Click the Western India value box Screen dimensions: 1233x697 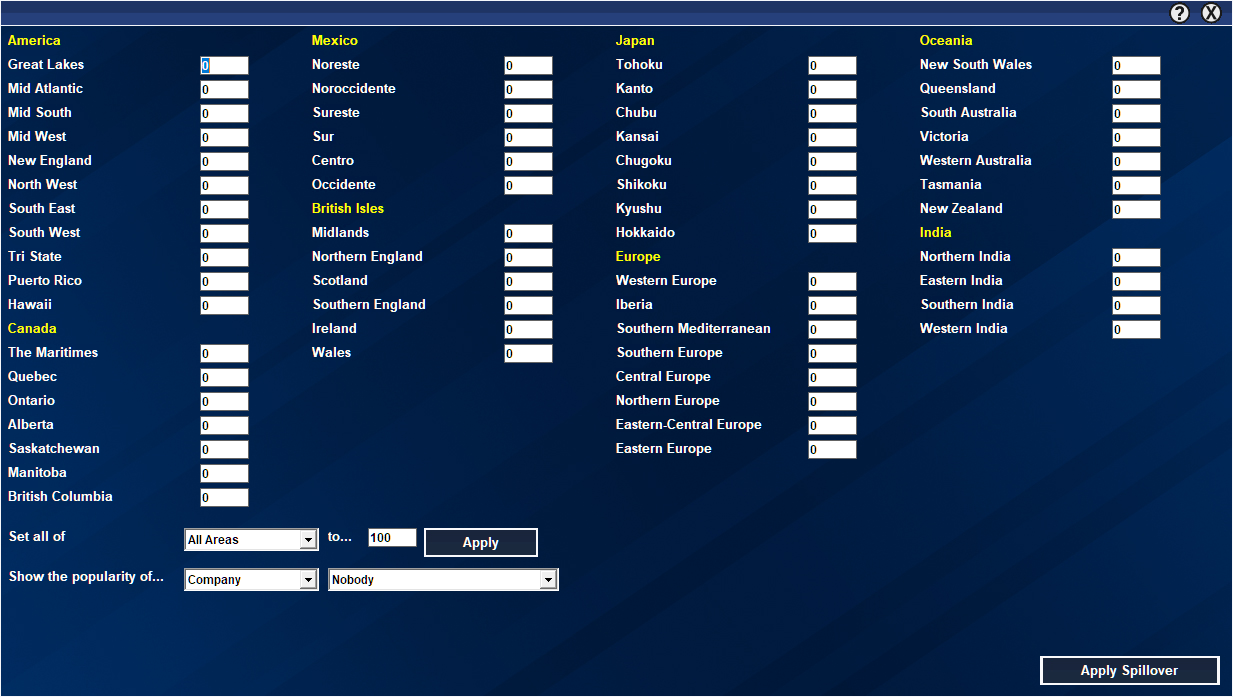click(1136, 330)
